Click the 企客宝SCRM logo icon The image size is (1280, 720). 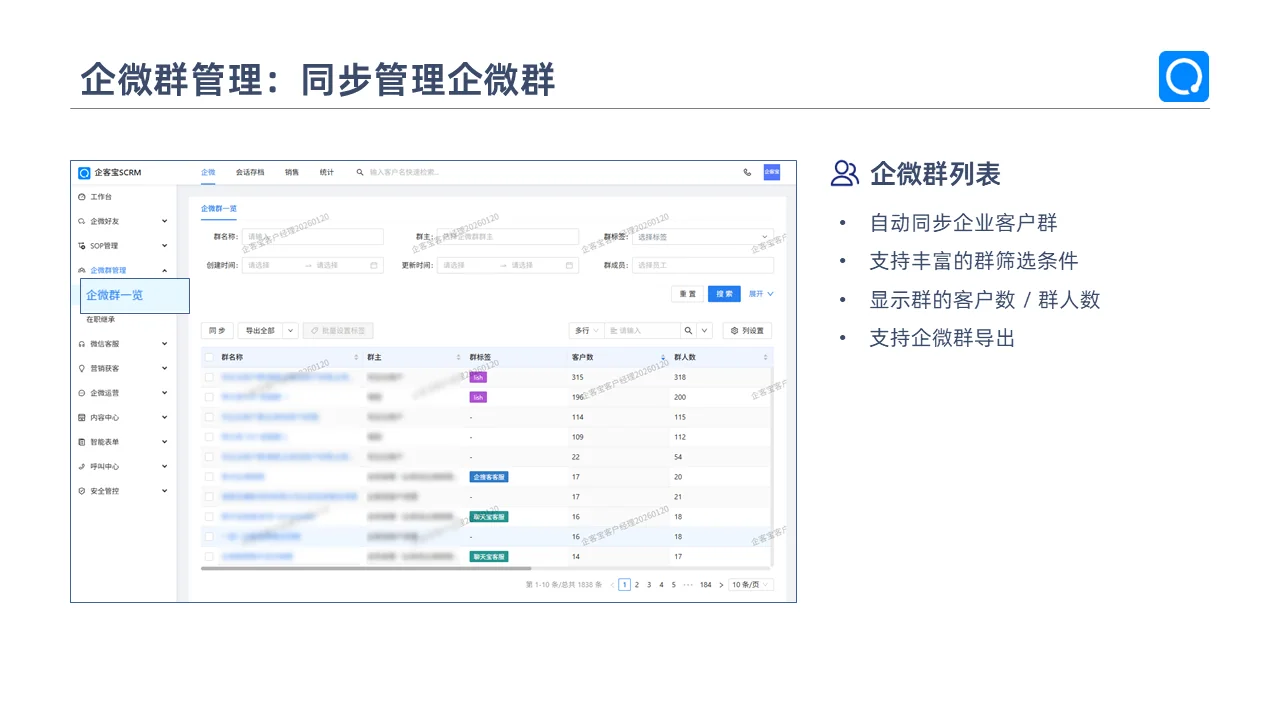(x=84, y=172)
